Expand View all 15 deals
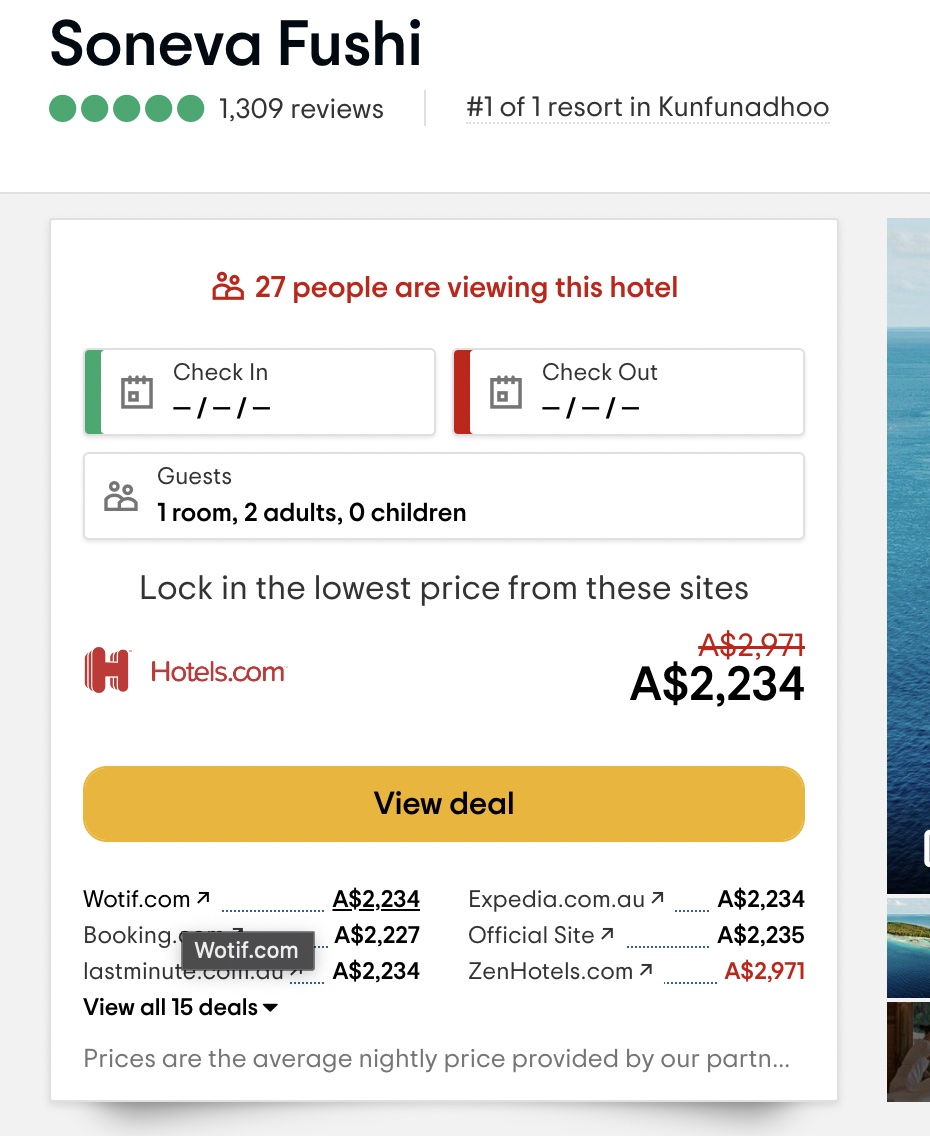This screenshot has height=1136, width=930. click(x=180, y=1007)
